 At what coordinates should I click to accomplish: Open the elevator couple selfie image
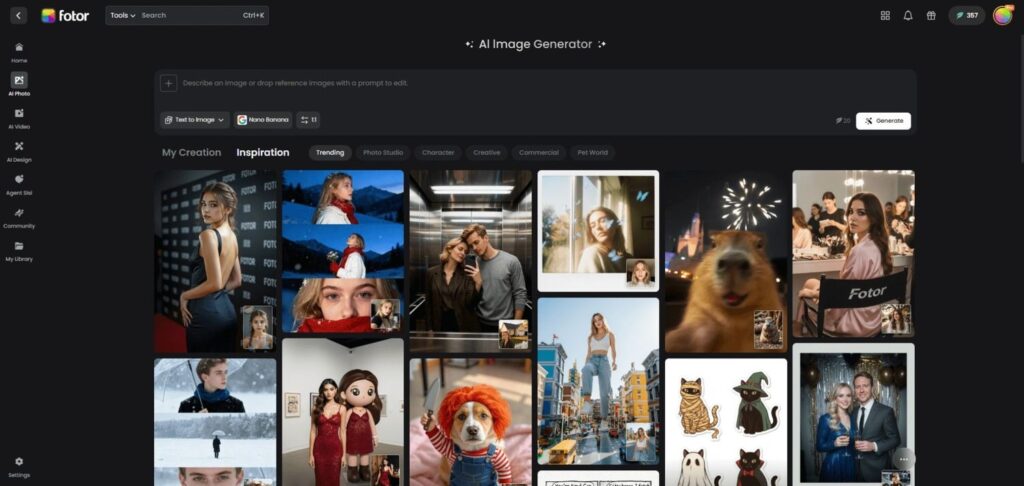pyautogui.click(x=470, y=261)
